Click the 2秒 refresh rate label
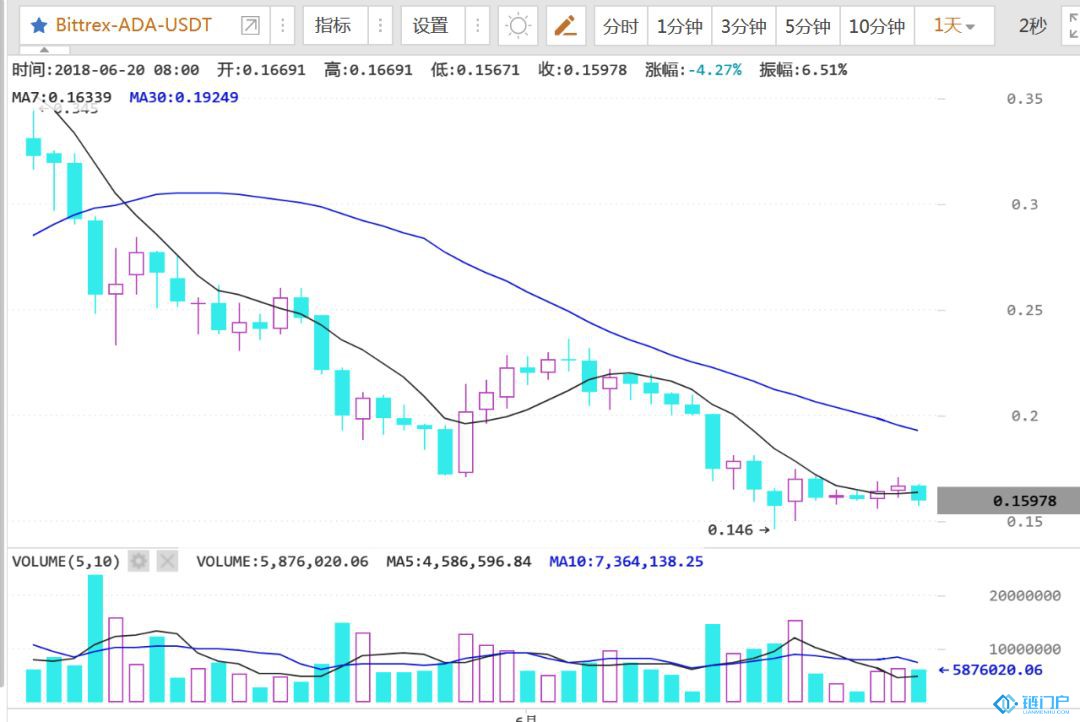Image resolution: width=1080 pixels, height=722 pixels. click(x=1032, y=26)
